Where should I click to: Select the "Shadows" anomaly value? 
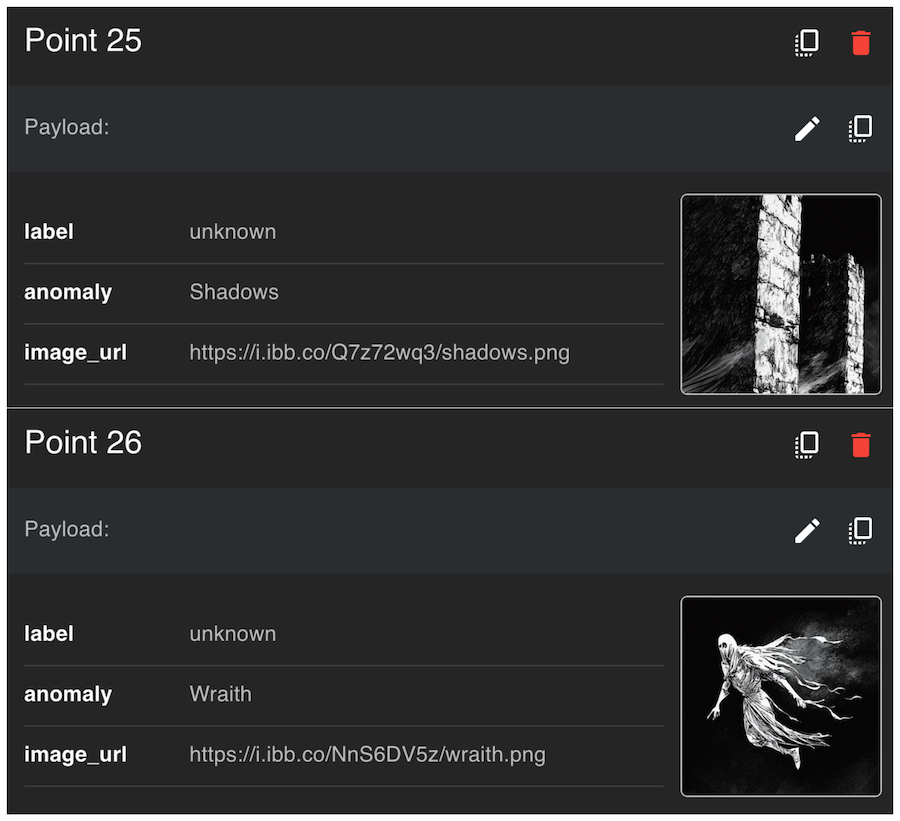[x=234, y=292]
